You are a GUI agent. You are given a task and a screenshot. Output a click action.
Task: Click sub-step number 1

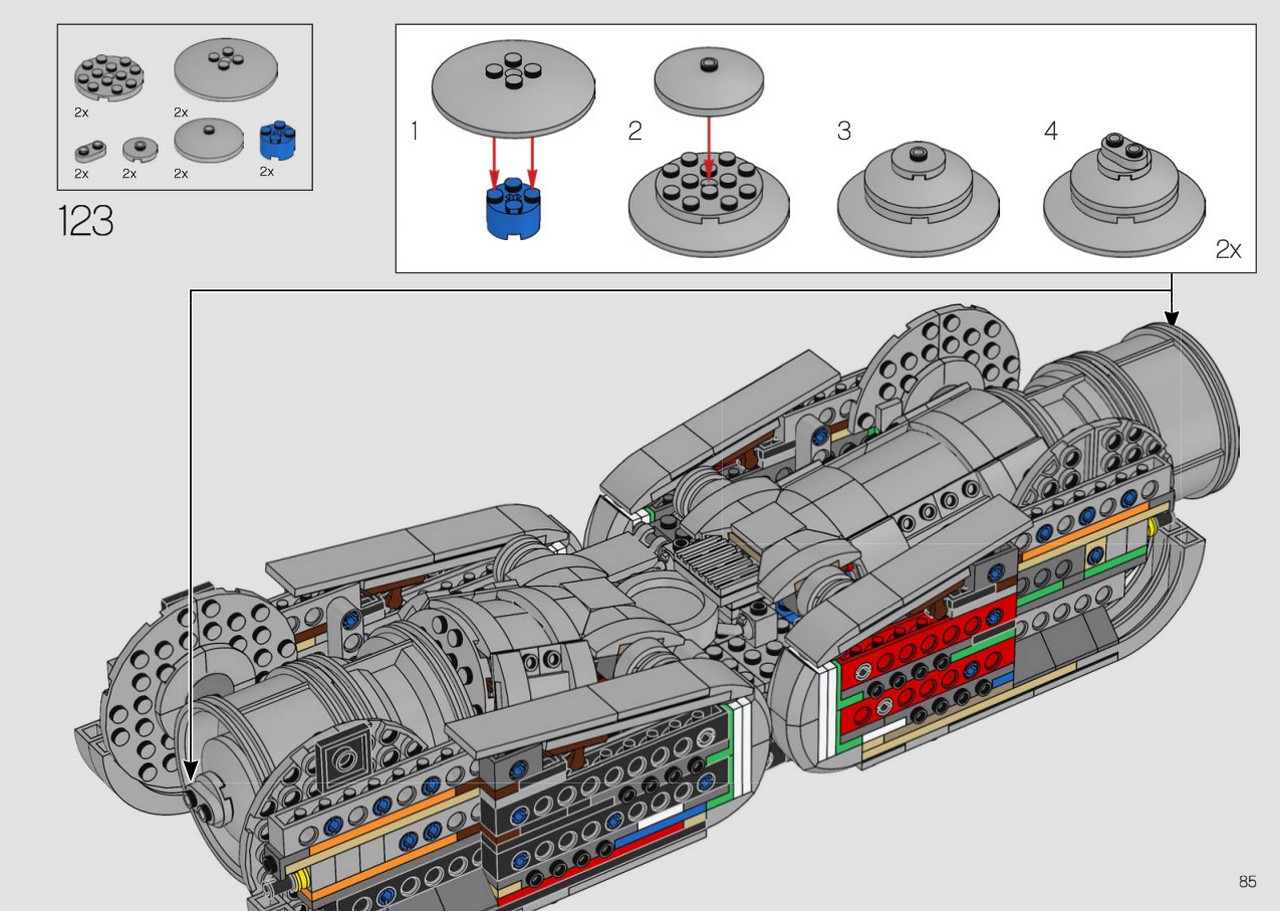tap(414, 131)
